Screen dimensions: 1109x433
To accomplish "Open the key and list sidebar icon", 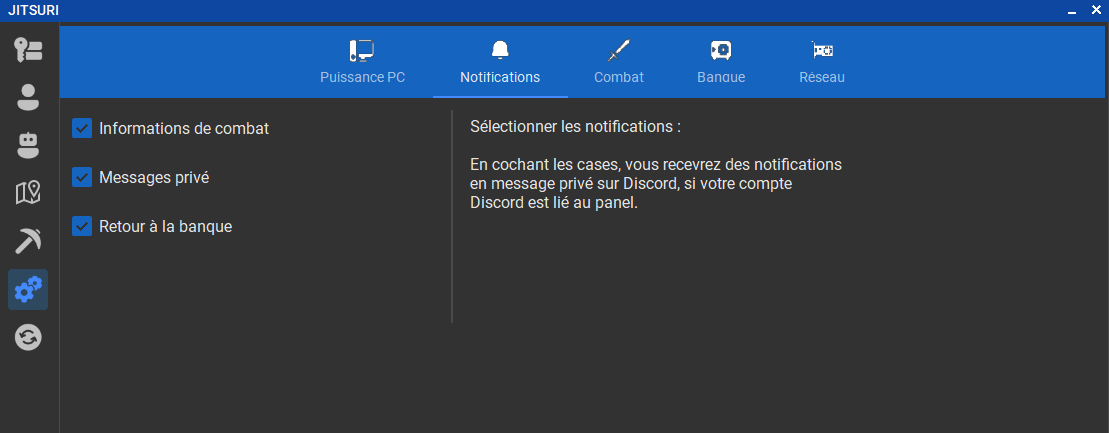I will coord(28,49).
